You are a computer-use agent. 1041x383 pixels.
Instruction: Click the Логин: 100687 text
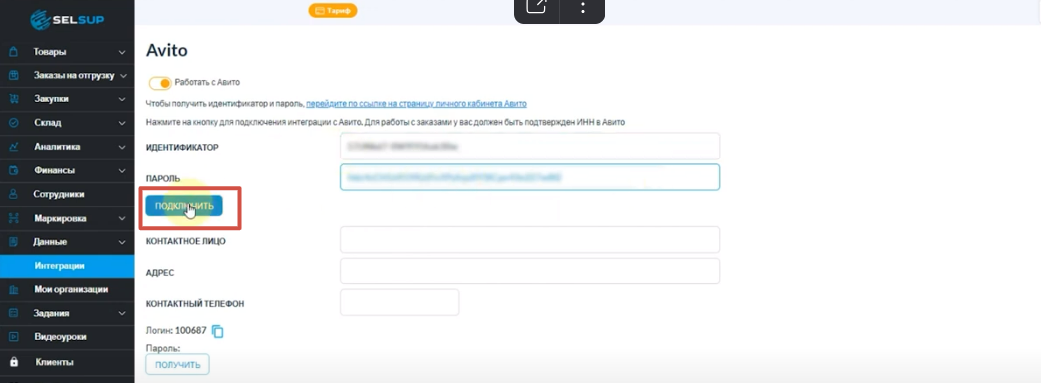point(176,330)
